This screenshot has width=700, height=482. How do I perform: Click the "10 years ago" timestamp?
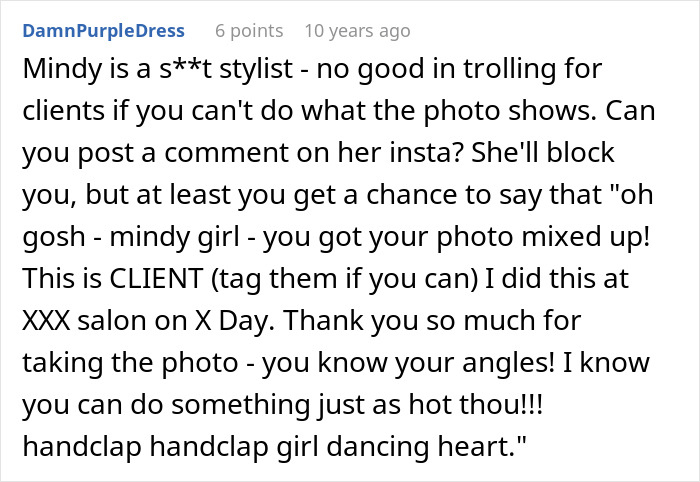point(357,31)
